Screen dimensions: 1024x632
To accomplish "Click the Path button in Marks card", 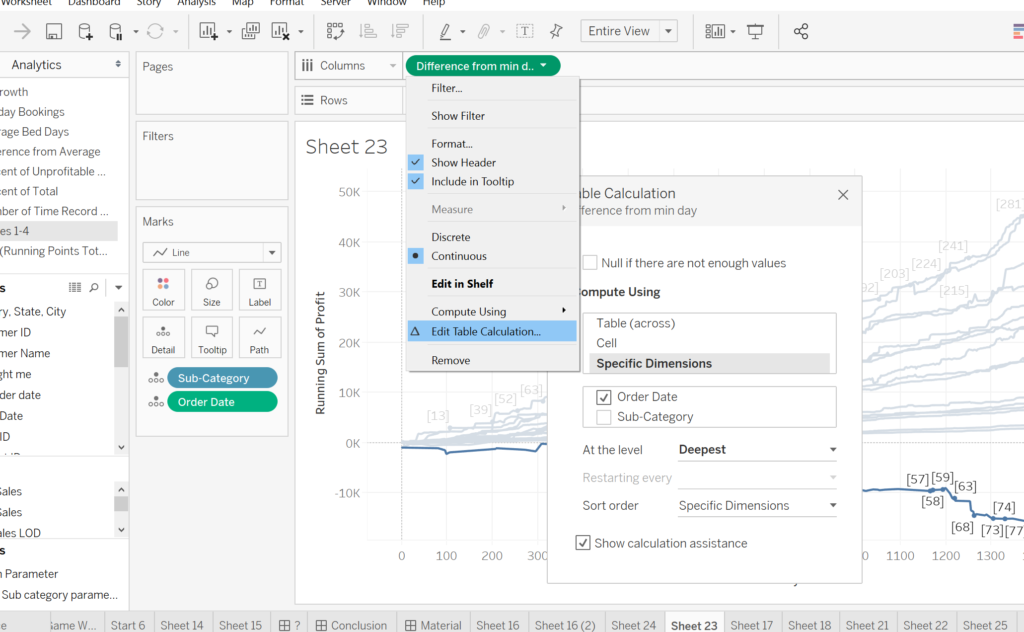I will pos(259,338).
